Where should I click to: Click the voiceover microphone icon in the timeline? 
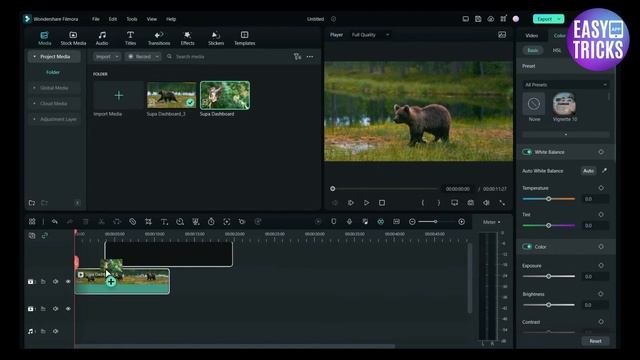click(x=349, y=222)
